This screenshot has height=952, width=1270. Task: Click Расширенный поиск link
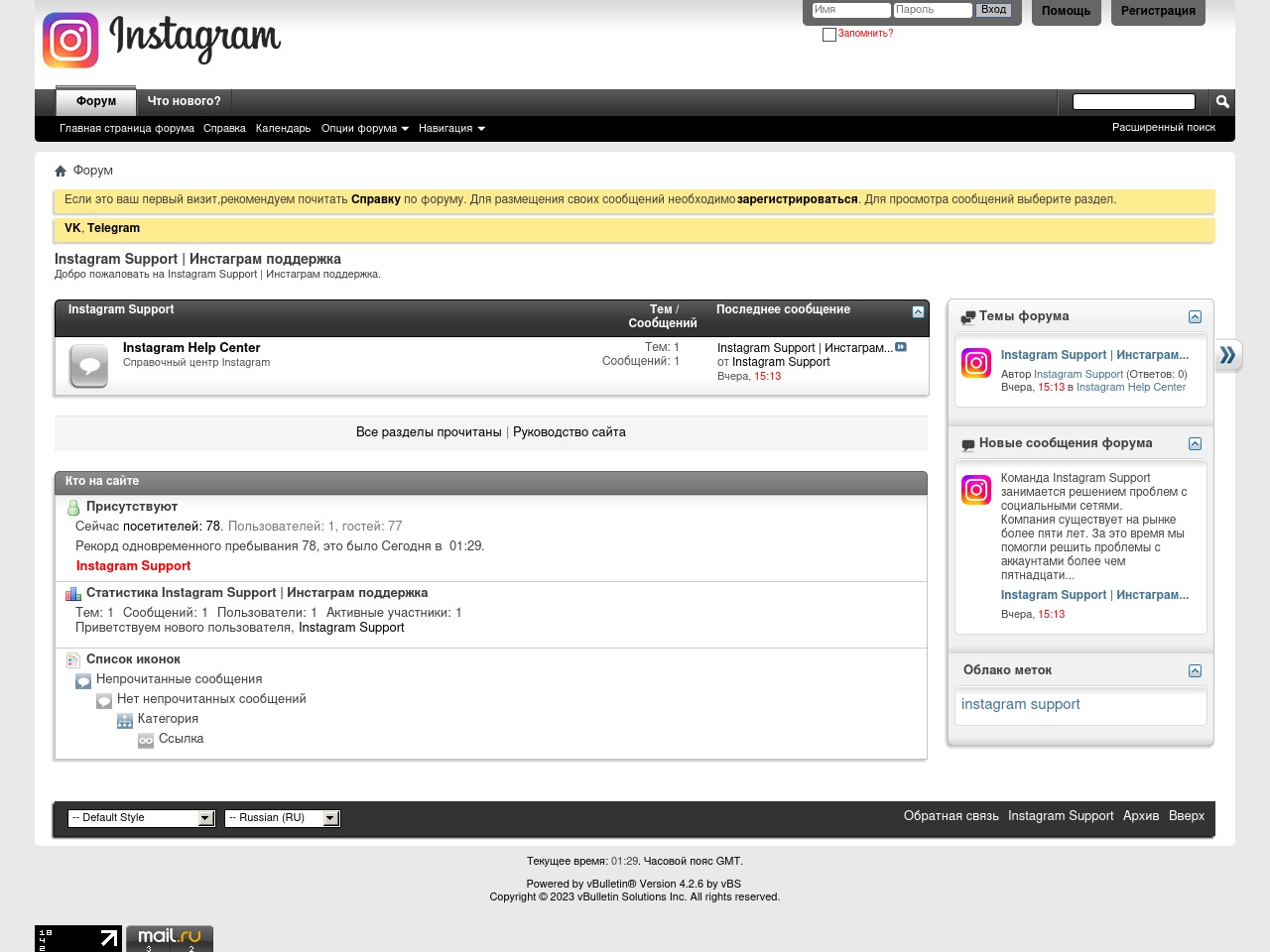[1164, 127]
